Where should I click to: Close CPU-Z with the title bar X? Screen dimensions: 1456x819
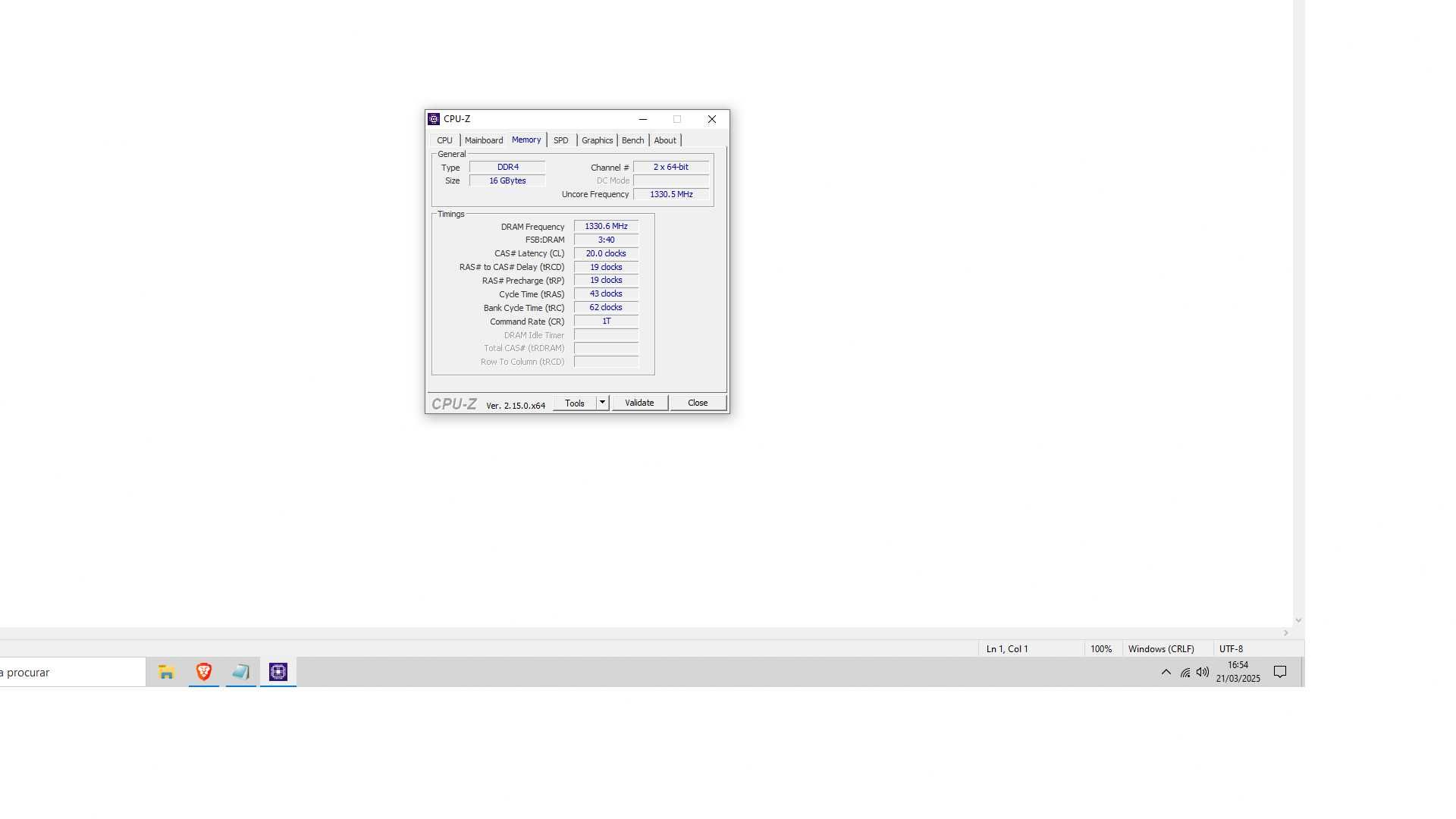click(x=711, y=119)
